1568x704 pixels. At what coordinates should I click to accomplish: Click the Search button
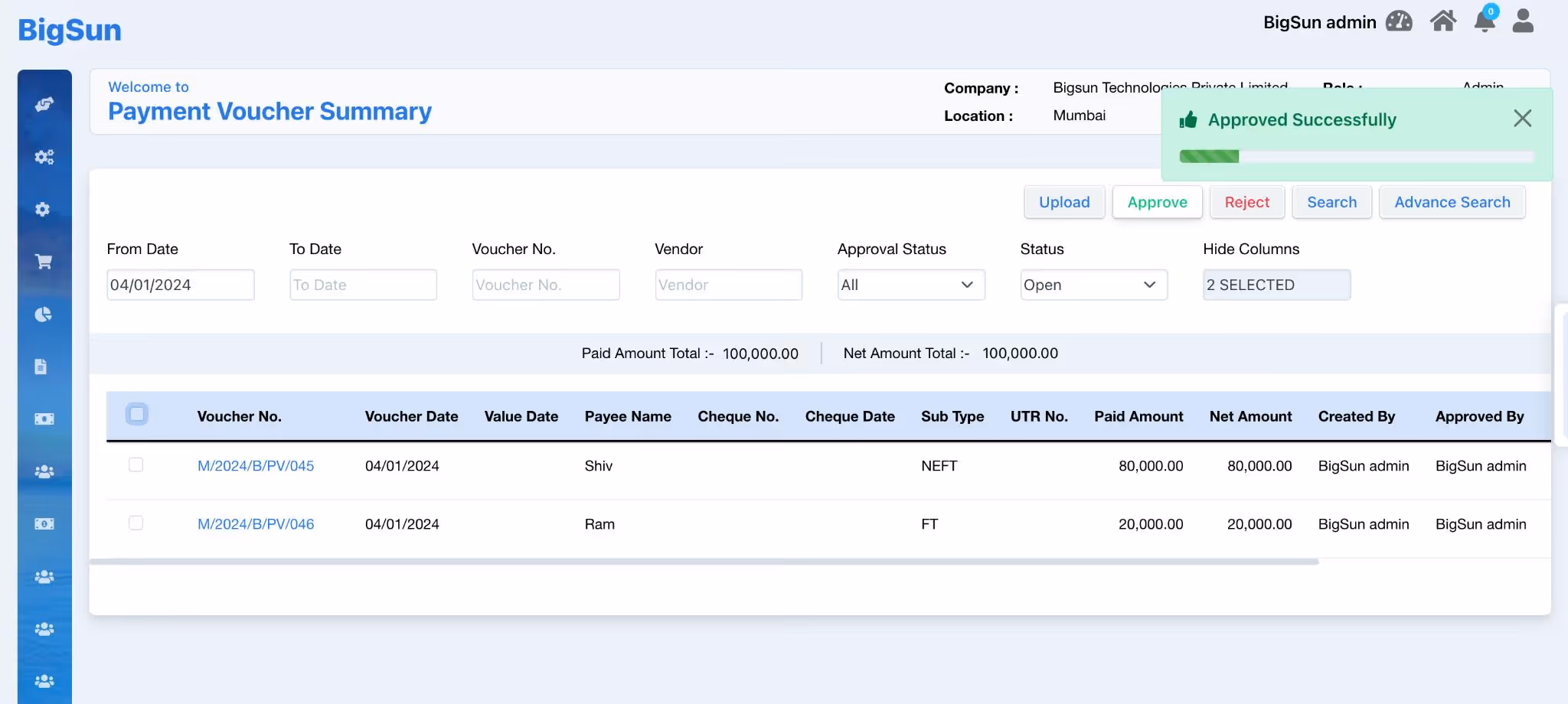1331,202
